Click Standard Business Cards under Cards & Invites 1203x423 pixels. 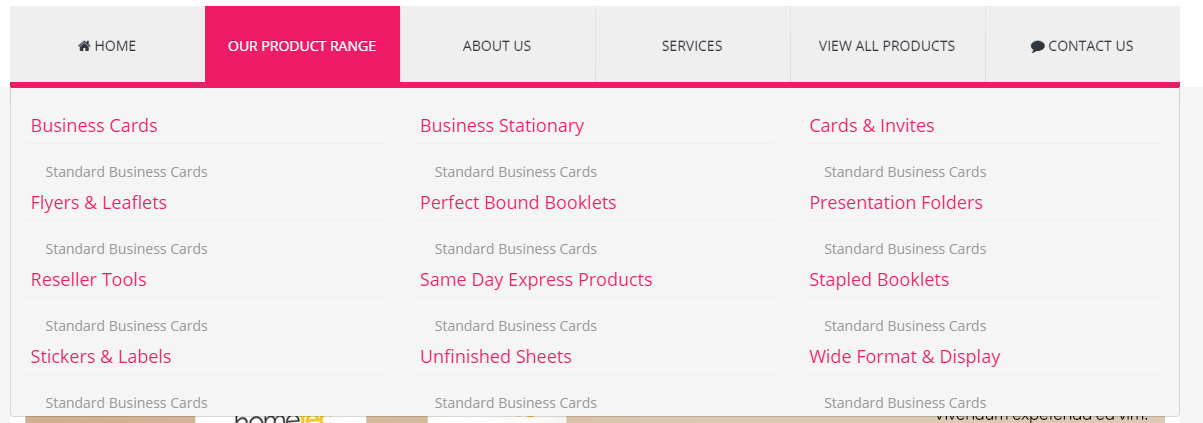point(905,172)
